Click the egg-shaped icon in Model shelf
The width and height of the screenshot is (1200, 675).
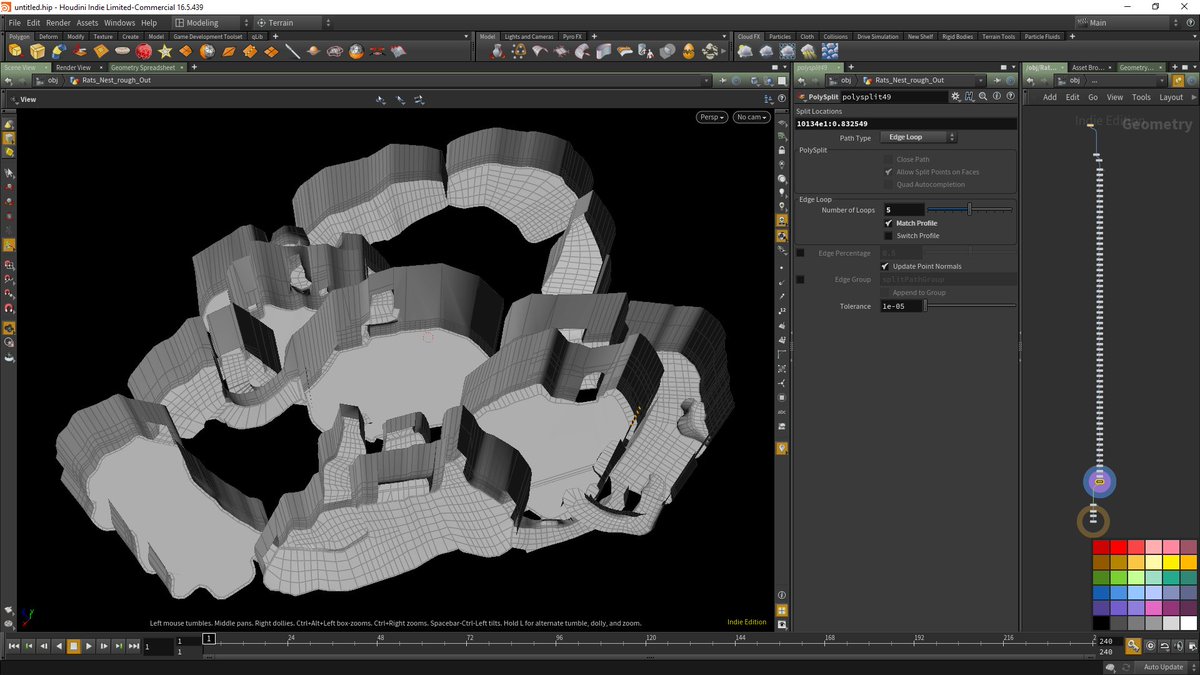(688, 51)
